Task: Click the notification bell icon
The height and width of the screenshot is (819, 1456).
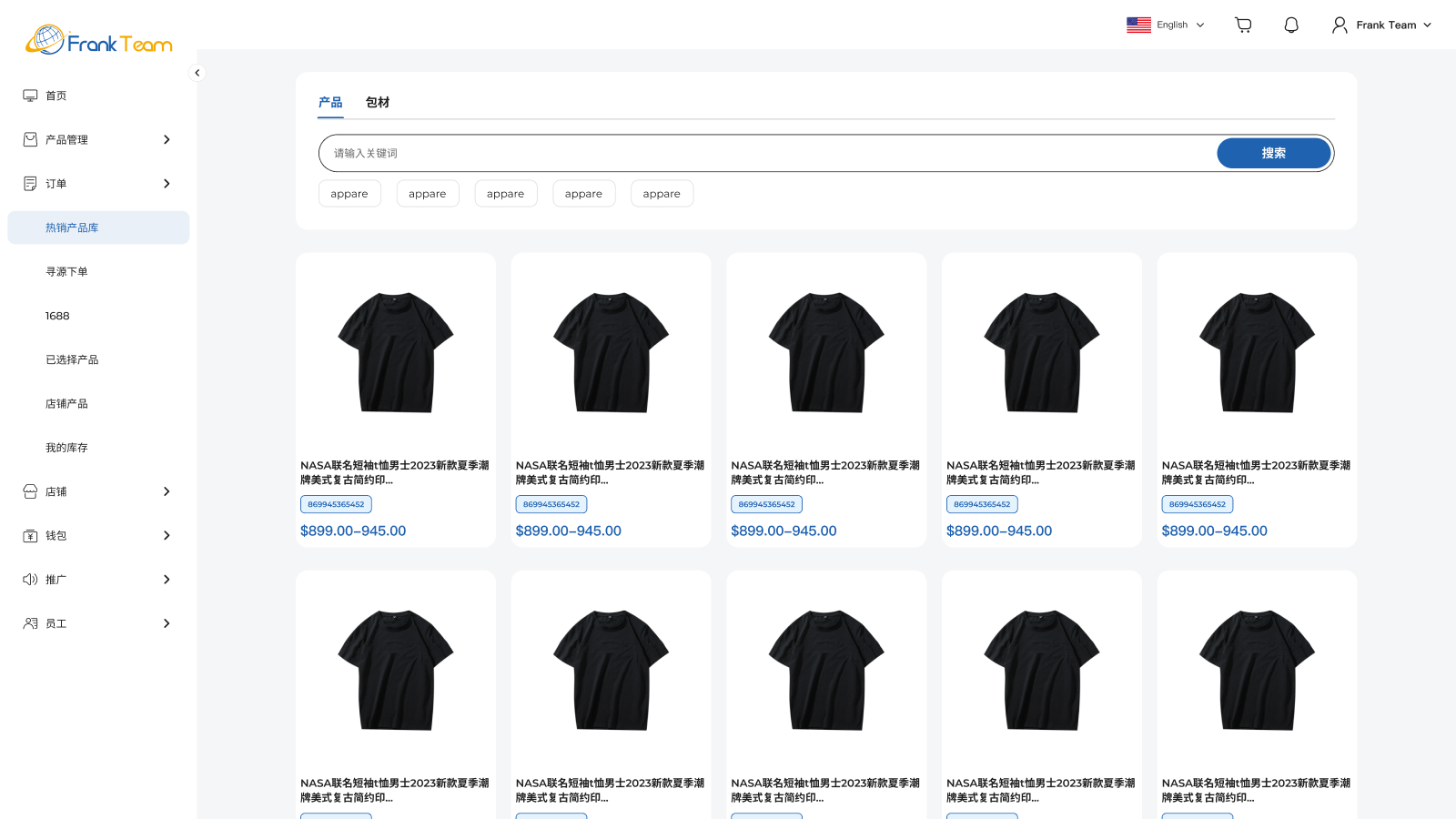Action: point(1291,25)
